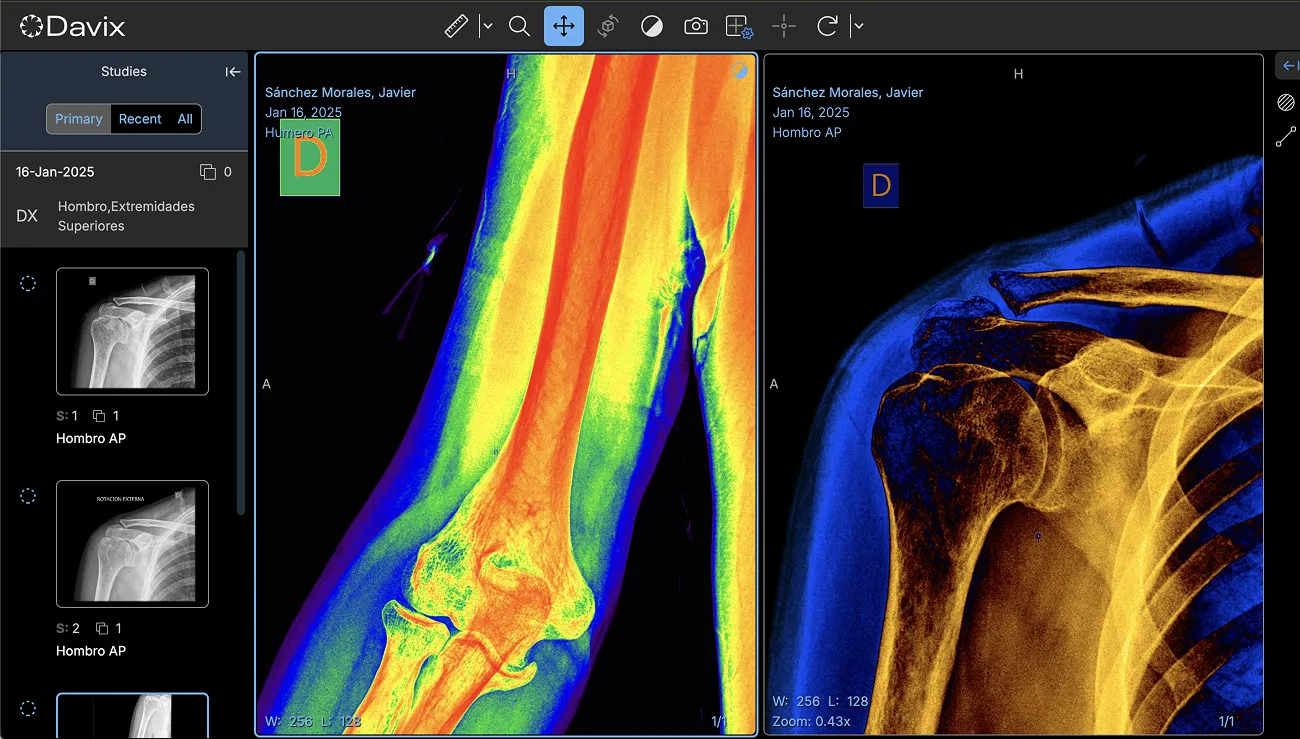
Task: Select the magnifier zoom tool
Action: click(519, 26)
